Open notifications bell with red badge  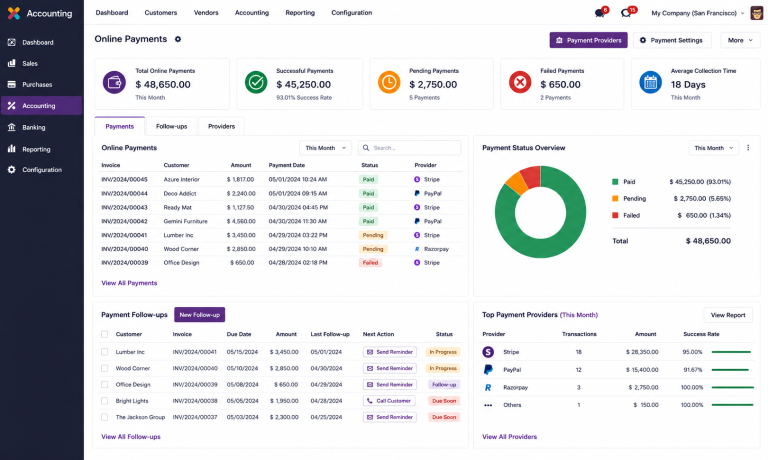coord(600,13)
